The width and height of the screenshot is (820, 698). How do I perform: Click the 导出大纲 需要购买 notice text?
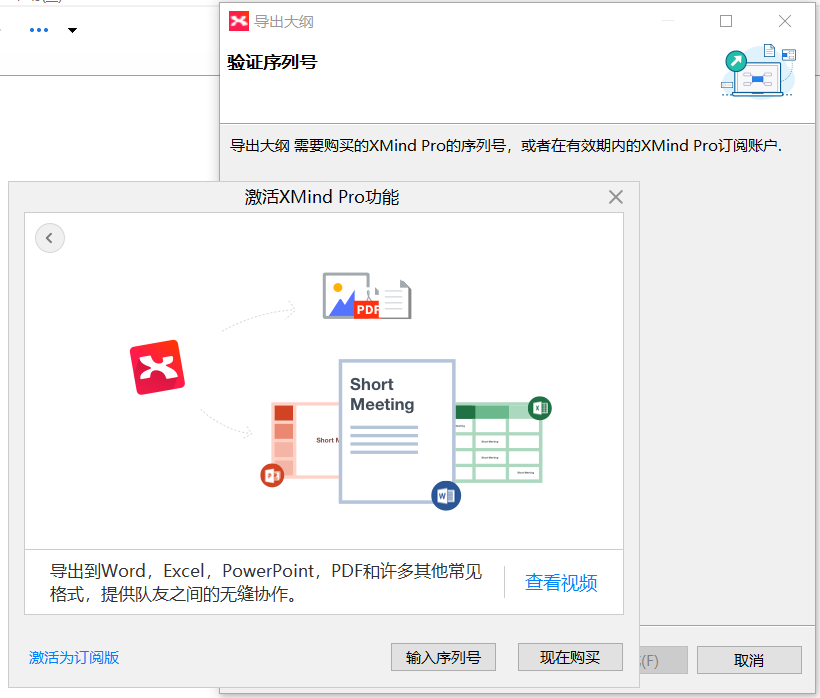click(506, 145)
